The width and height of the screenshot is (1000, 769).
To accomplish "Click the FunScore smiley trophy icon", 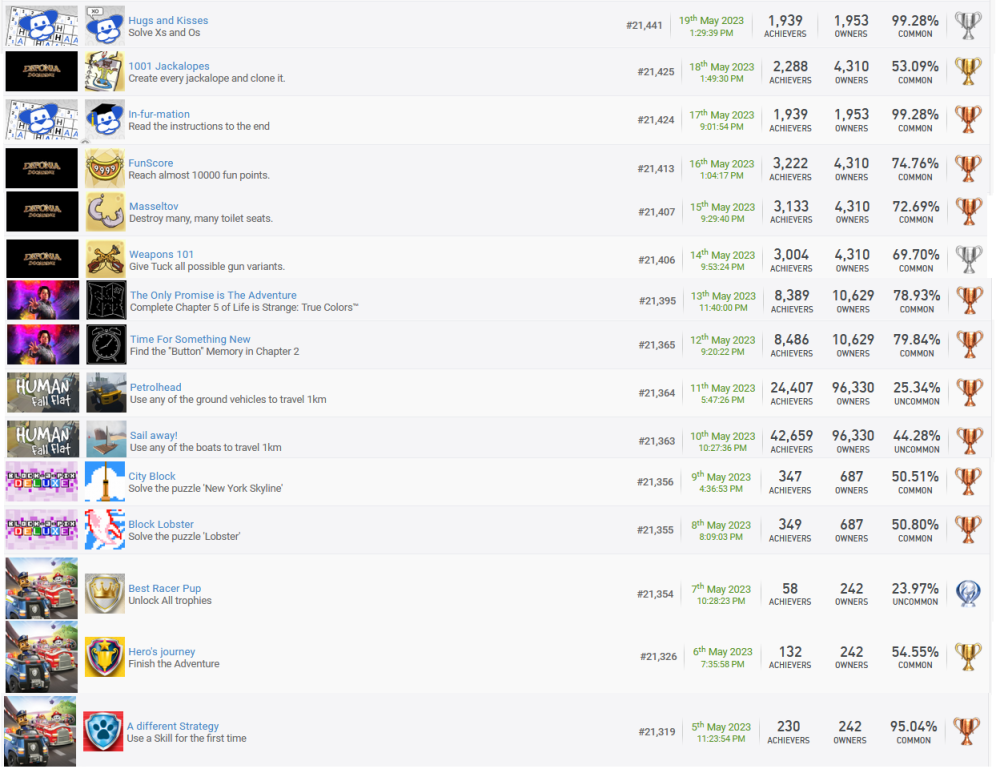I will (104, 169).
